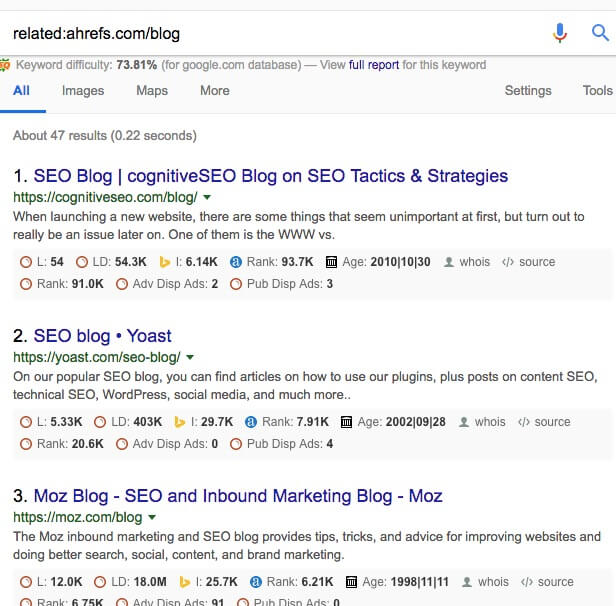Image resolution: width=616 pixels, height=606 pixels.
Task: Switch to the Images tab
Action: click(83, 91)
